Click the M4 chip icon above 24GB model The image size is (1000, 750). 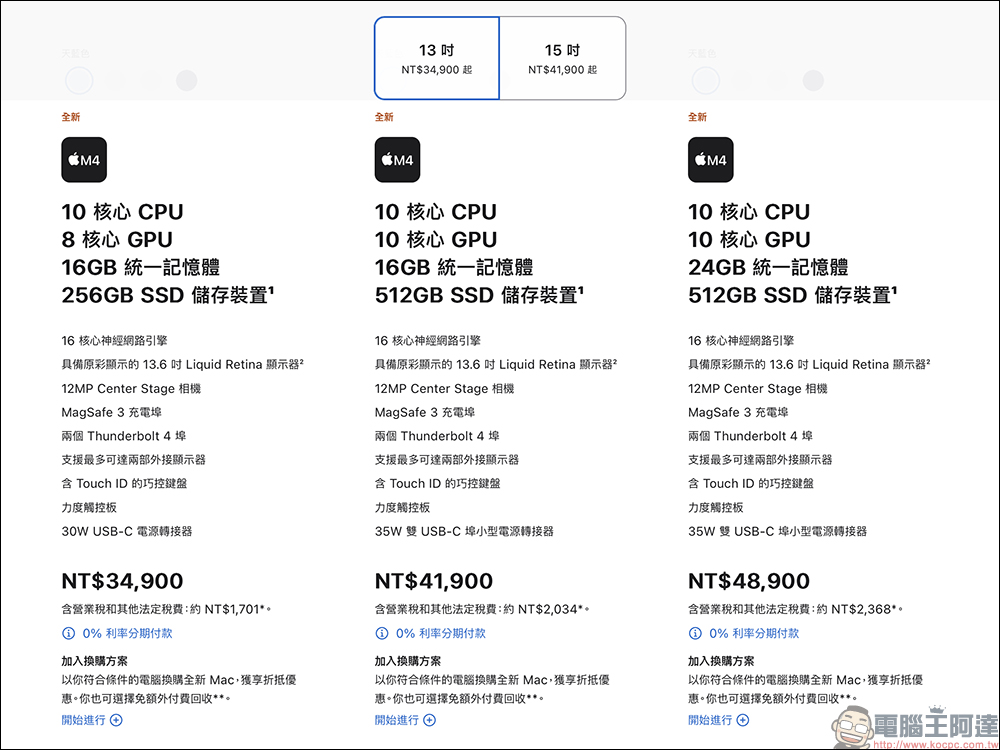[710, 159]
